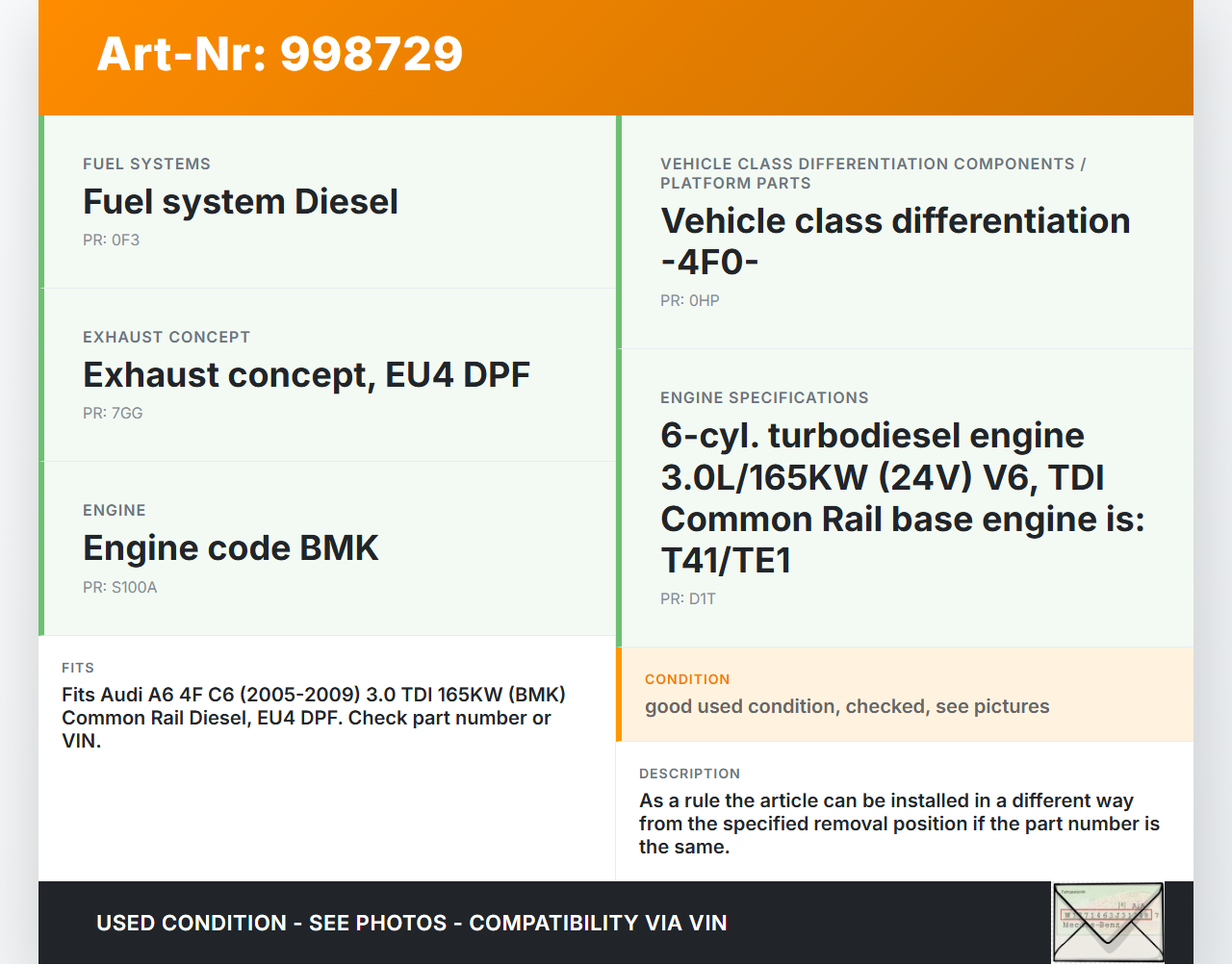Click the USED CONDITION footer banner text

point(411,924)
